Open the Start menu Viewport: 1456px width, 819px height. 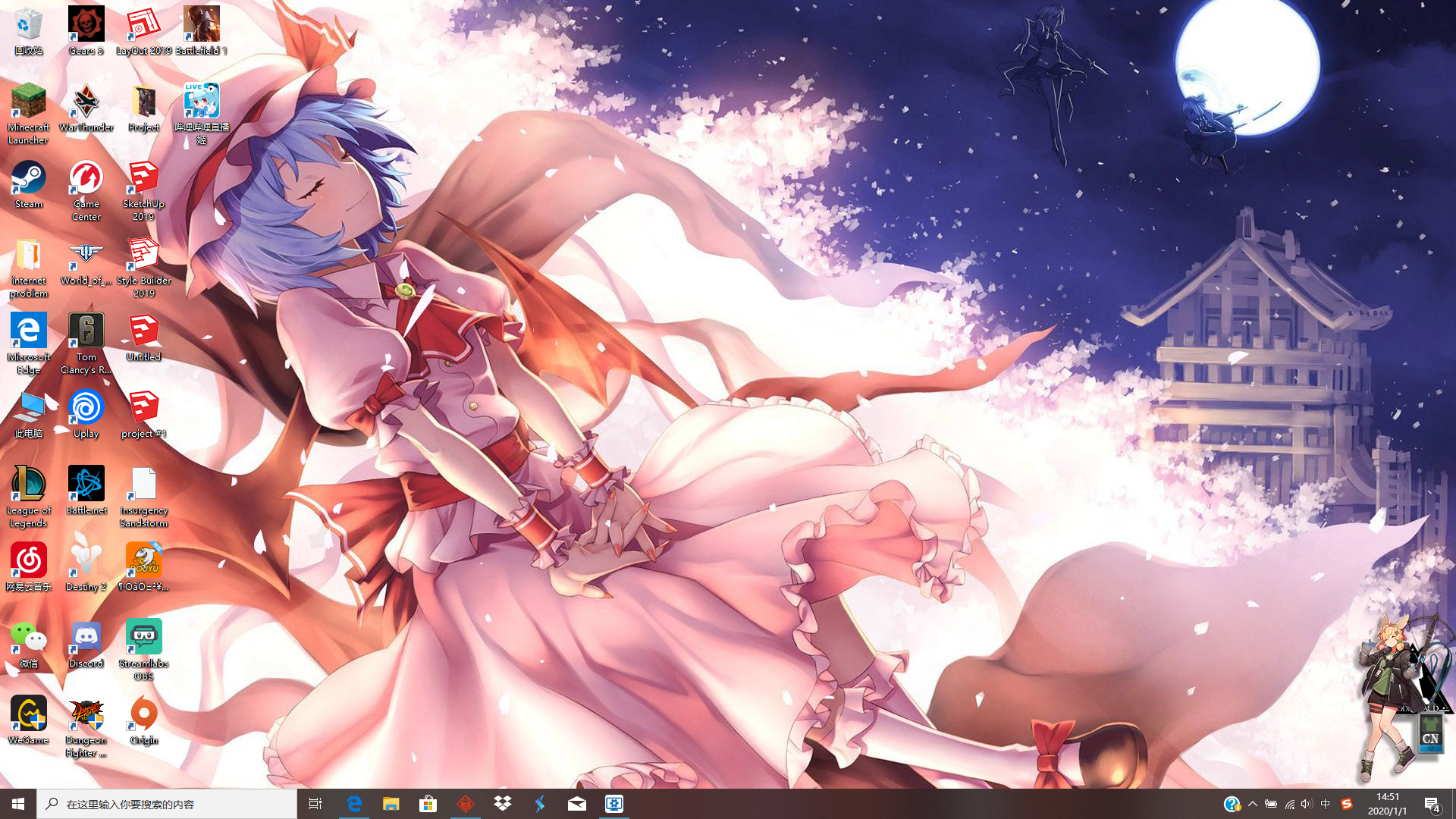(x=15, y=804)
